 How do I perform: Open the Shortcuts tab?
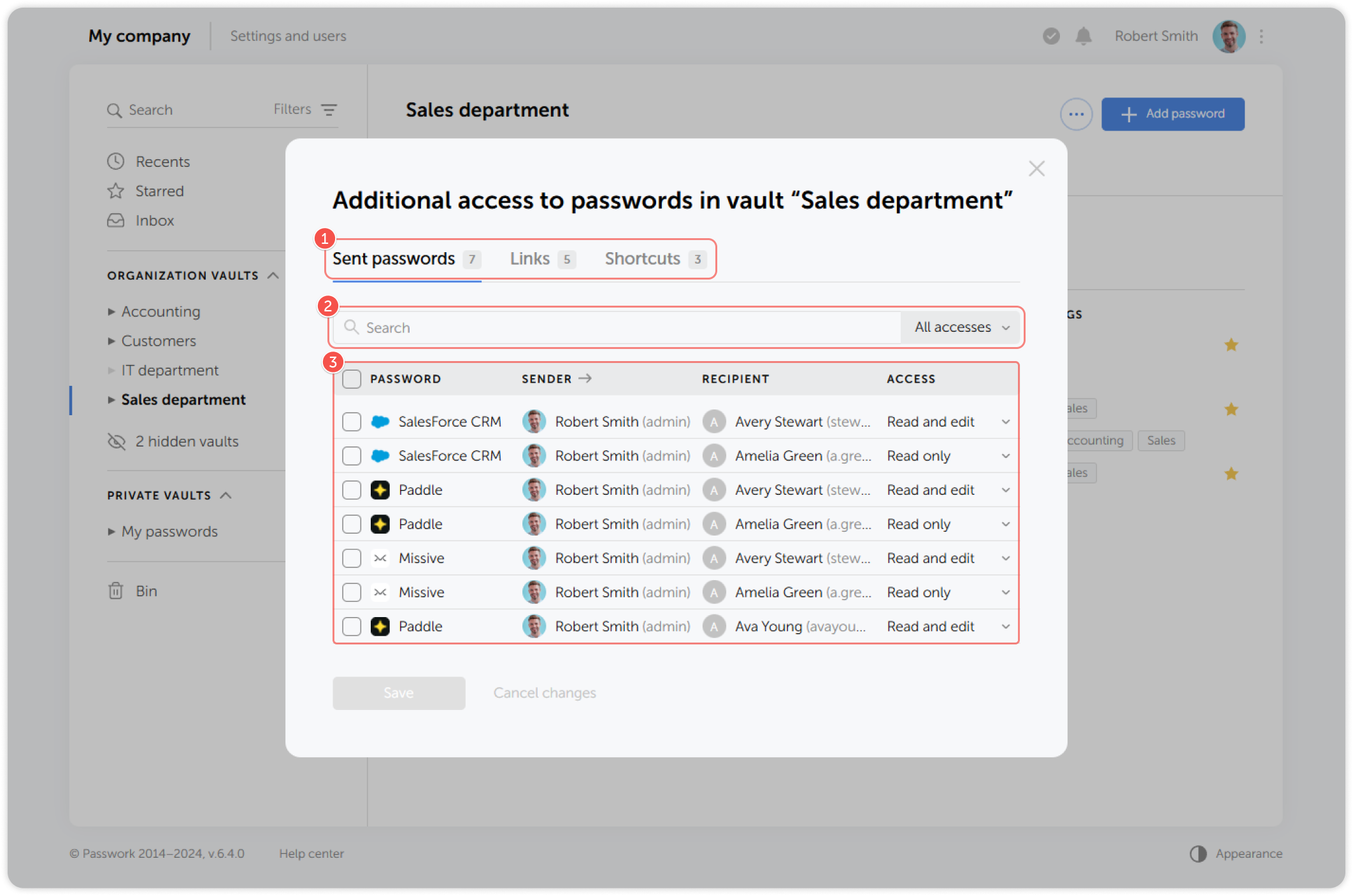pos(642,259)
